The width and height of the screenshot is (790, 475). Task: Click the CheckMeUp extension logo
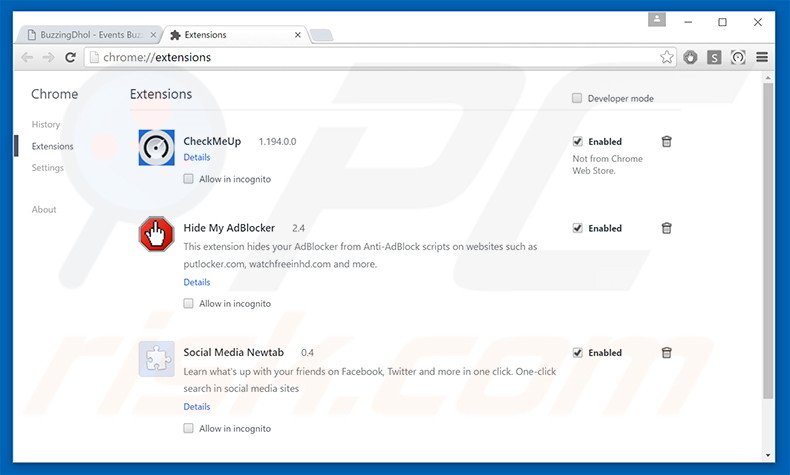(157, 148)
